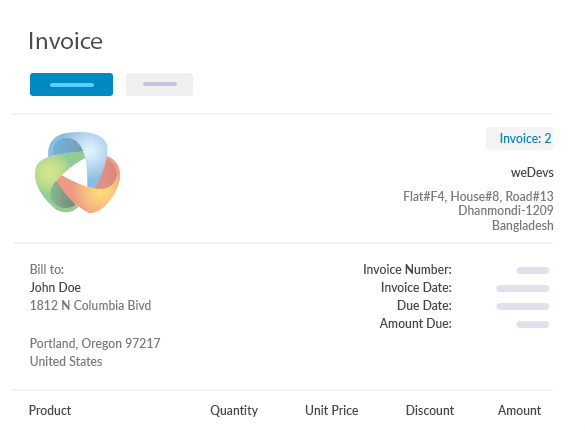The width and height of the screenshot is (585, 436).
Task: Click the Due Date value placeholder
Action: pyautogui.click(x=523, y=306)
